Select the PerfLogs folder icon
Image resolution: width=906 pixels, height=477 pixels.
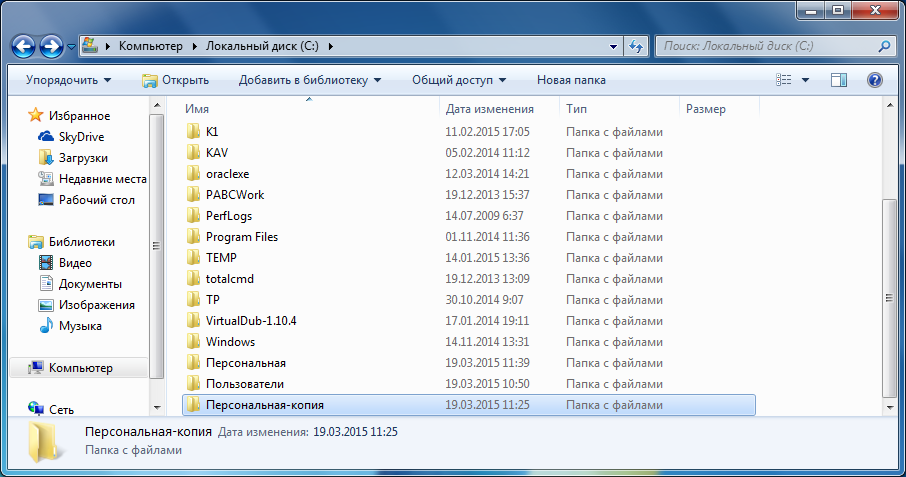point(194,215)
